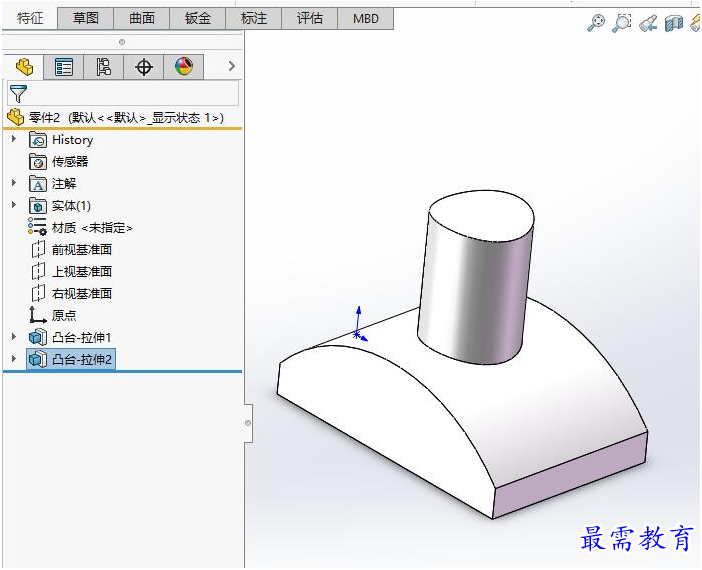This screenshot has height=570, width=702.
Task: Click the panel collapse handle on splitter
Action: (x=248, y=423)
